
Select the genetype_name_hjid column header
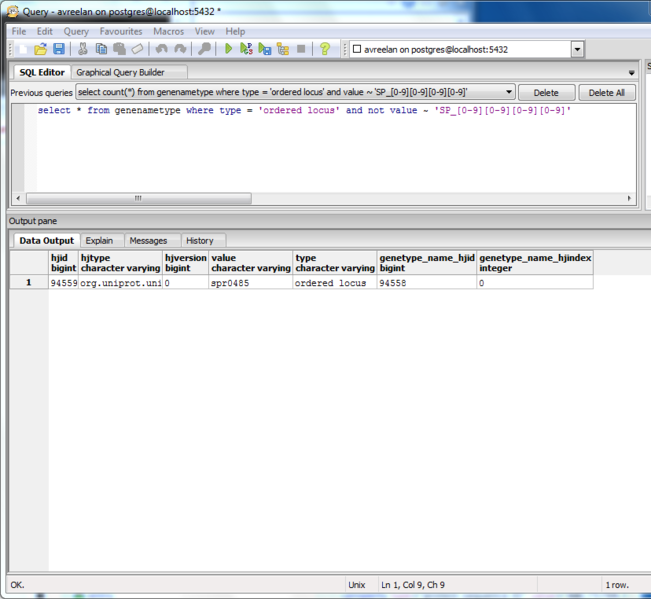[x=427, y=263]
